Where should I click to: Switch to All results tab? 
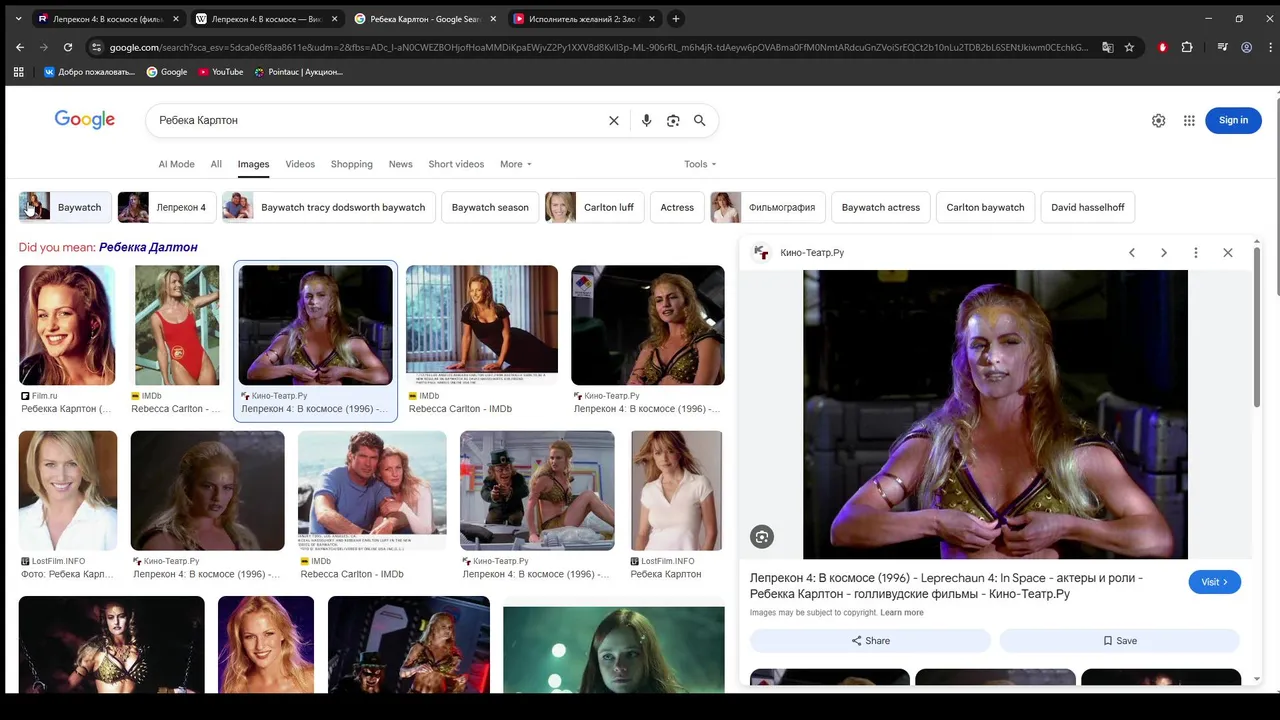pyautogui.click(x=216, y=164)
